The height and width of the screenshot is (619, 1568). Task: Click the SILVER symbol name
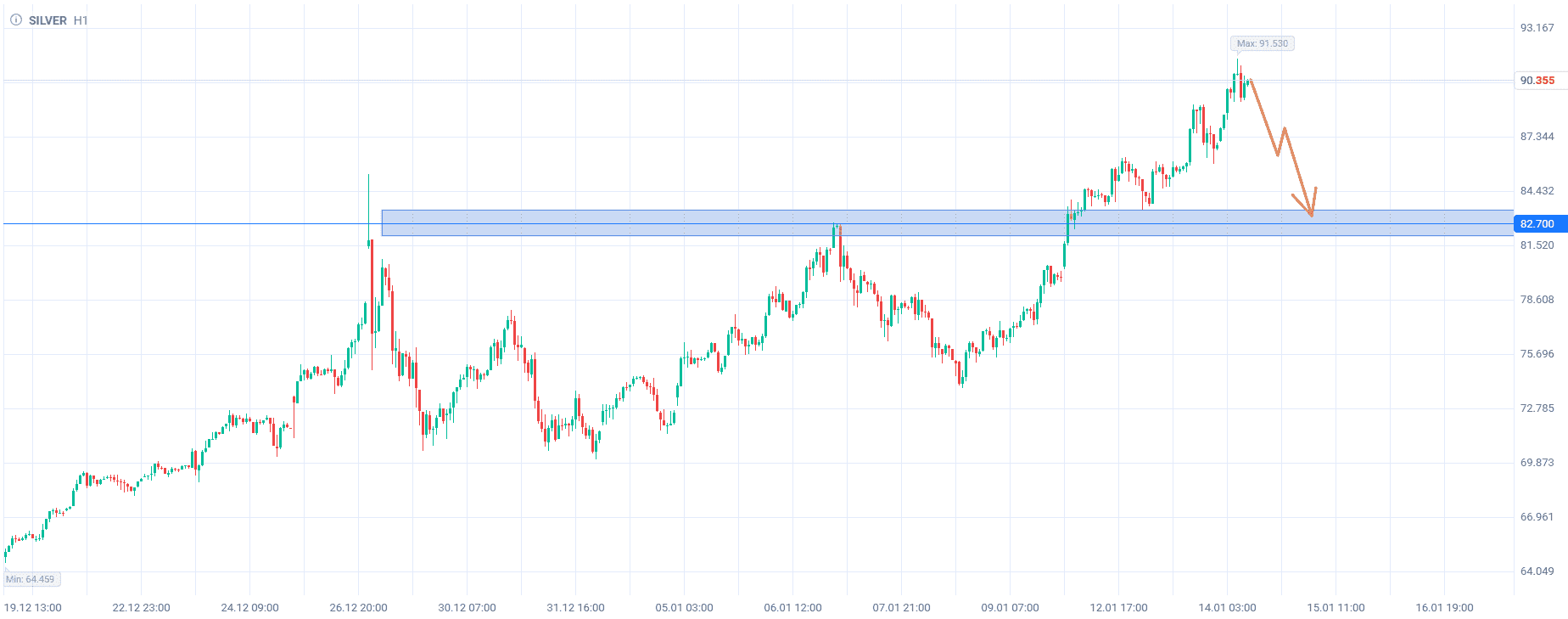(48, 20)
